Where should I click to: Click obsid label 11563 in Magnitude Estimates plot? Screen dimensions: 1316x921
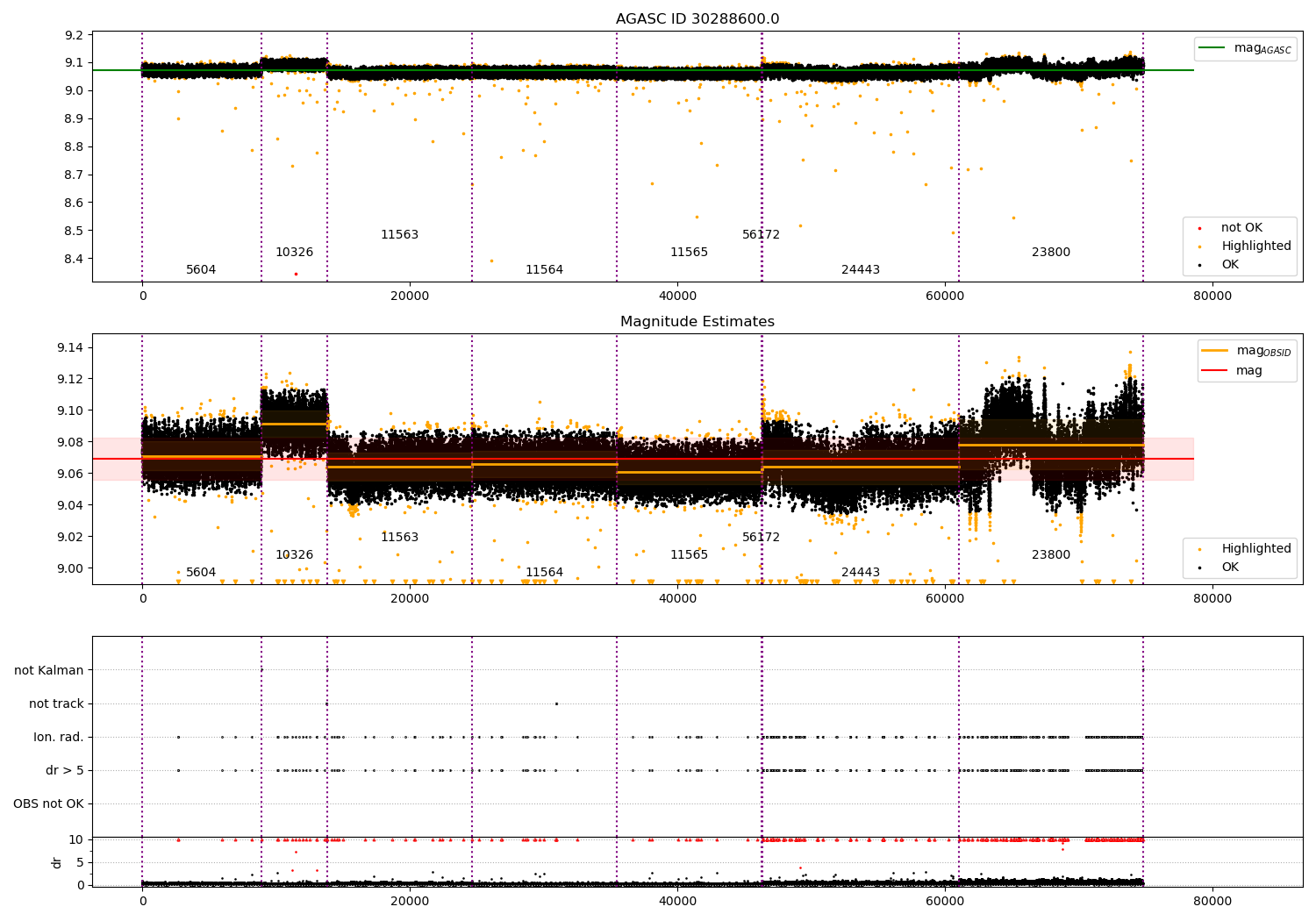399,538
